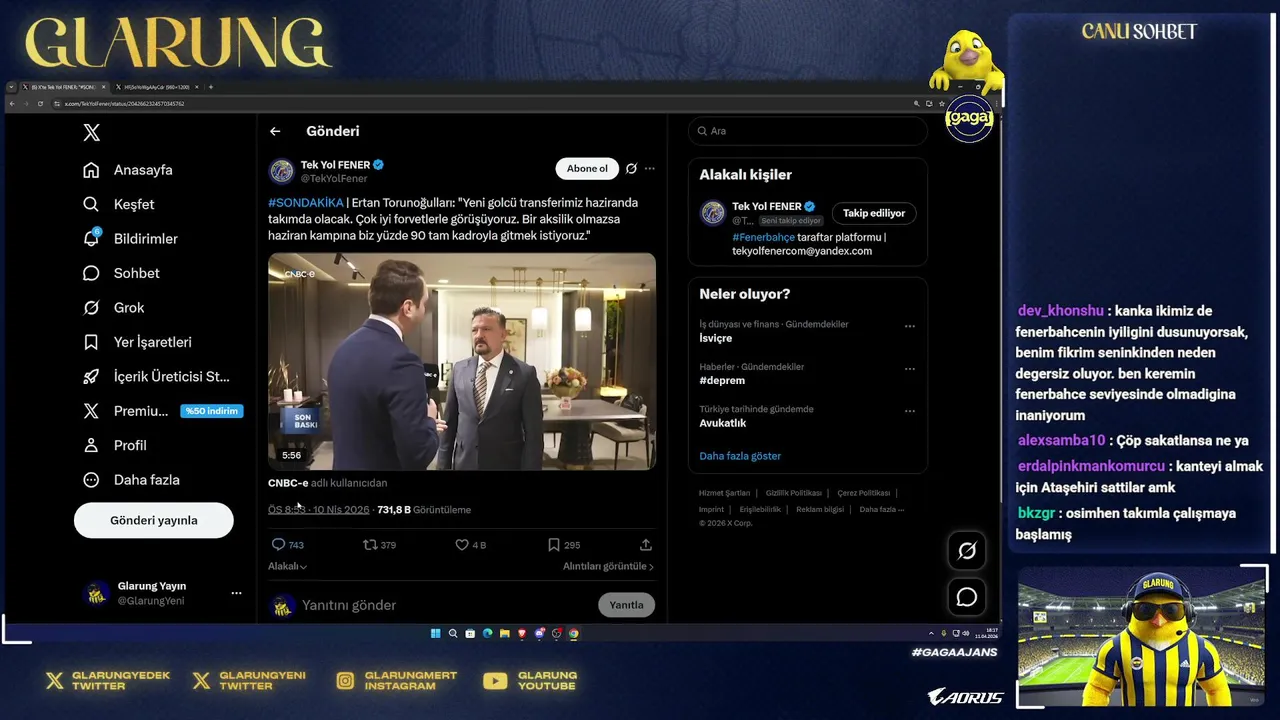Open Alıntıları görüntüle link

coord(608,566)
